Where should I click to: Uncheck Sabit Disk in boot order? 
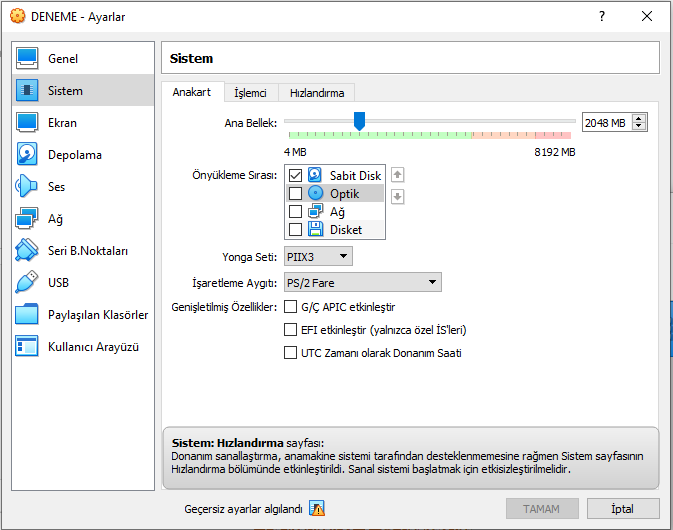pyautogui.click(x=295, y=175)
